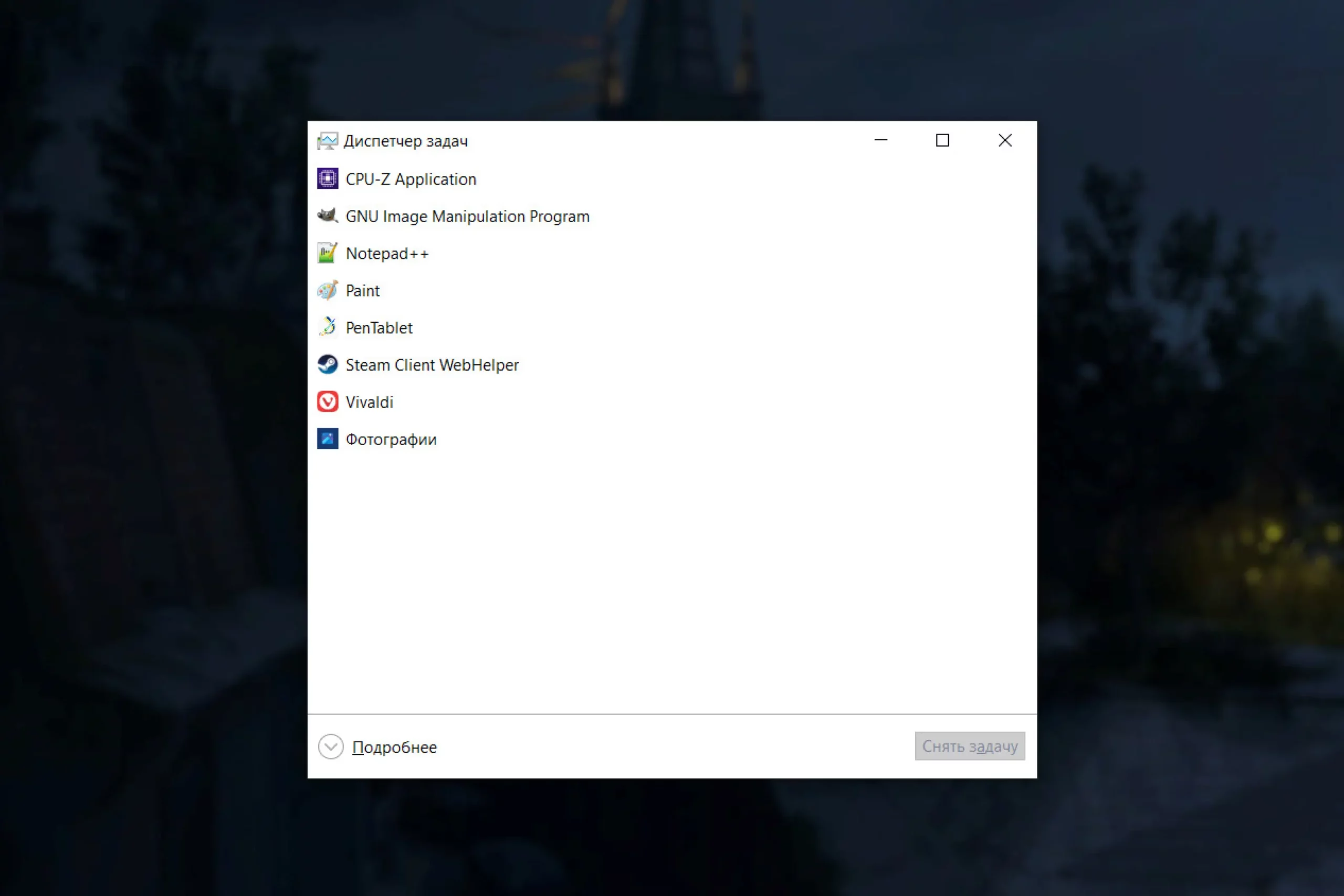Viewport: 1344px width, 896px height.
Task: Click the Подробнее link text
Action: (x=394, y=747)
